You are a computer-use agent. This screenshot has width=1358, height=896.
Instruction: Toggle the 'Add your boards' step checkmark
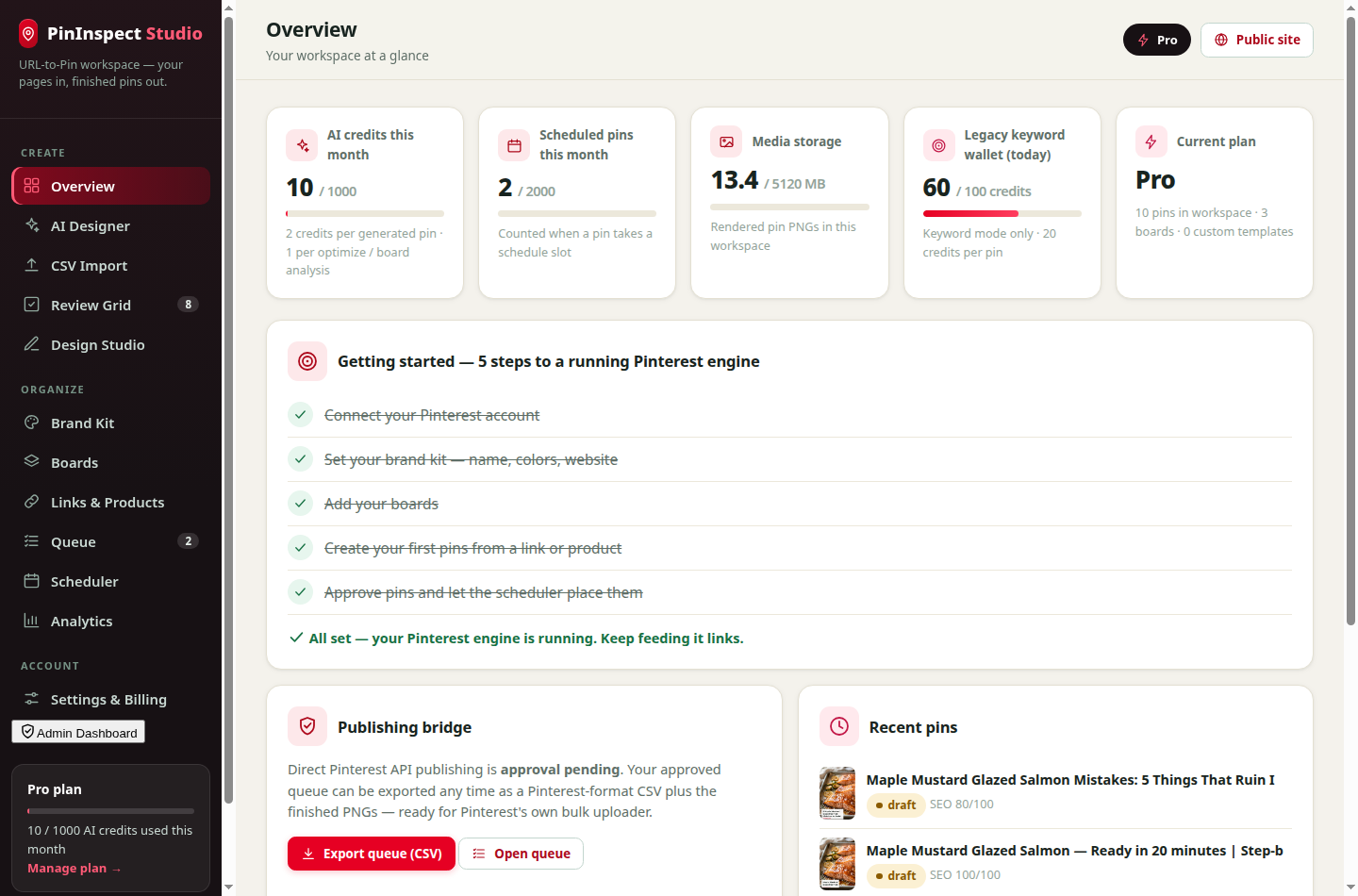click(300, 504)
